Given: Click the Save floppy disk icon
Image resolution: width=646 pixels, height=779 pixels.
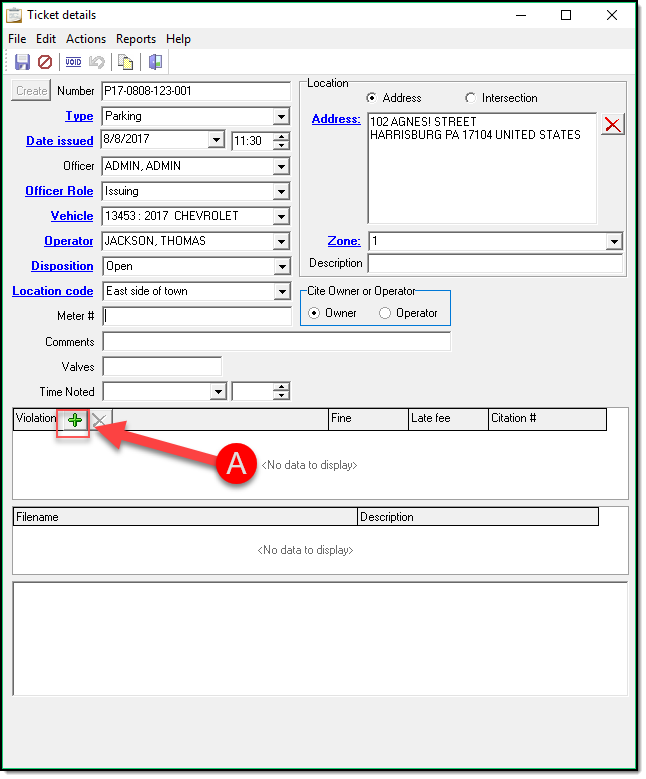Looking at the screenshot, I should click(22, 62).
